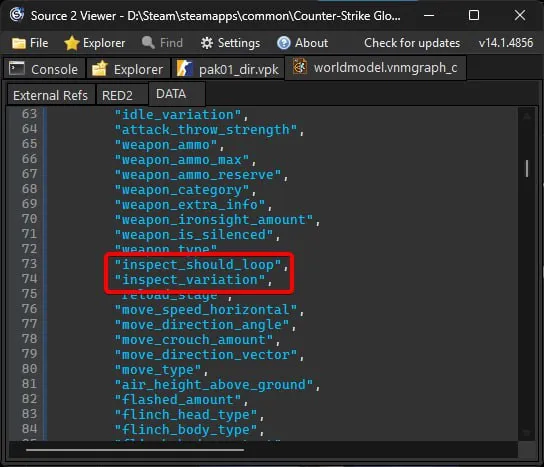The width and height of the screenshot is (544, 467).
Task: Switch to the RED2 sub-tab
Action: (118, 95)
